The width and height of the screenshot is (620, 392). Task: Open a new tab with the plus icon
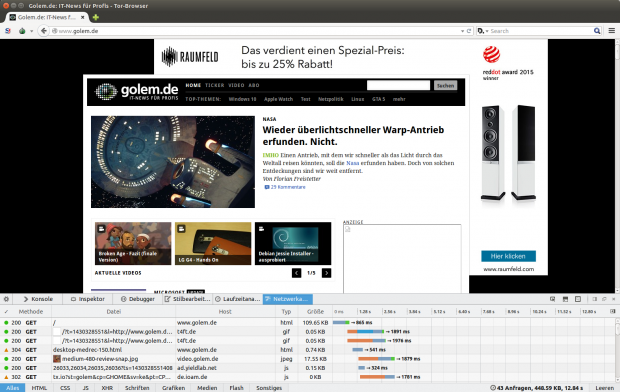(95, 17)
